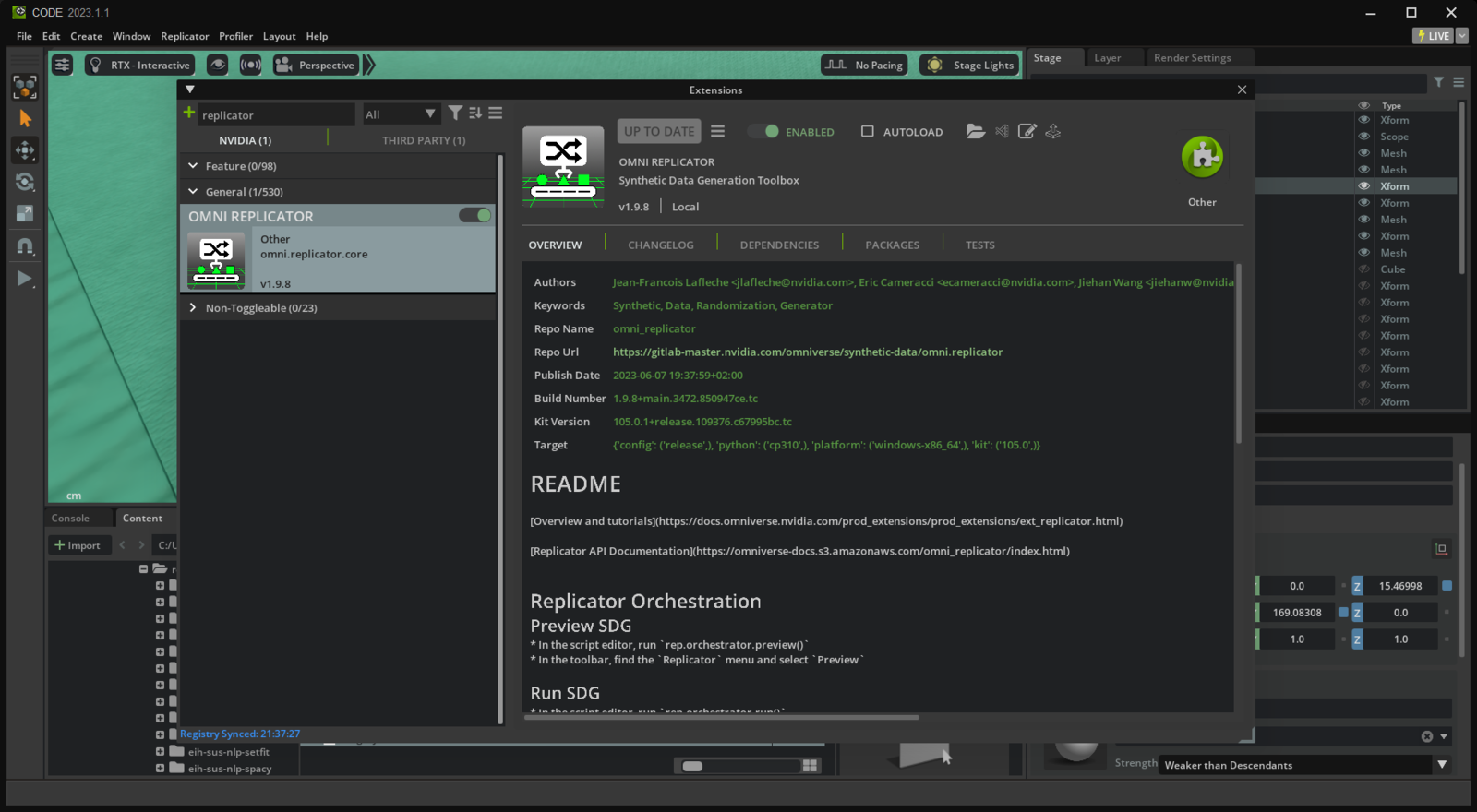Collapse the General (1/530) category

click(193, 191)
